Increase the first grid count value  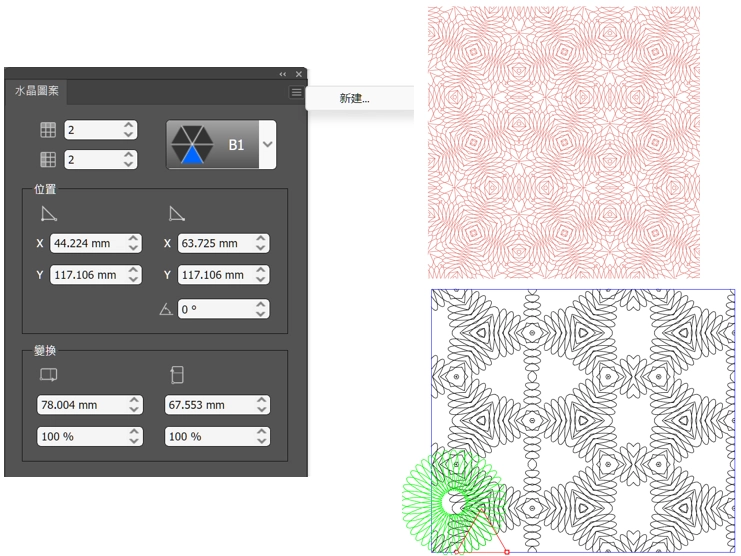(x=129, y=125)
